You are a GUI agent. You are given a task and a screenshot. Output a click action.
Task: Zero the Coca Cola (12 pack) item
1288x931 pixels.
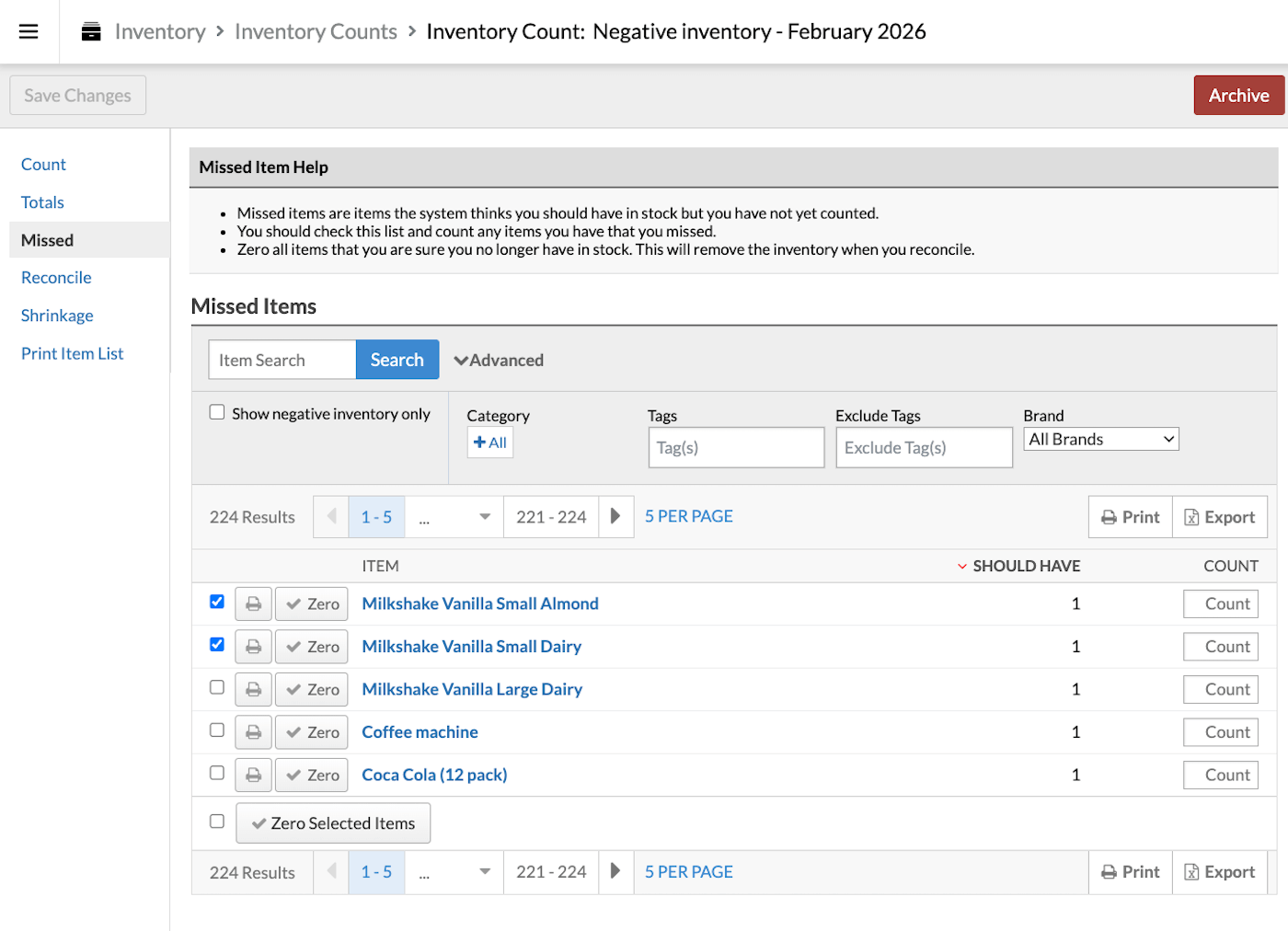[x=311, y=775]
